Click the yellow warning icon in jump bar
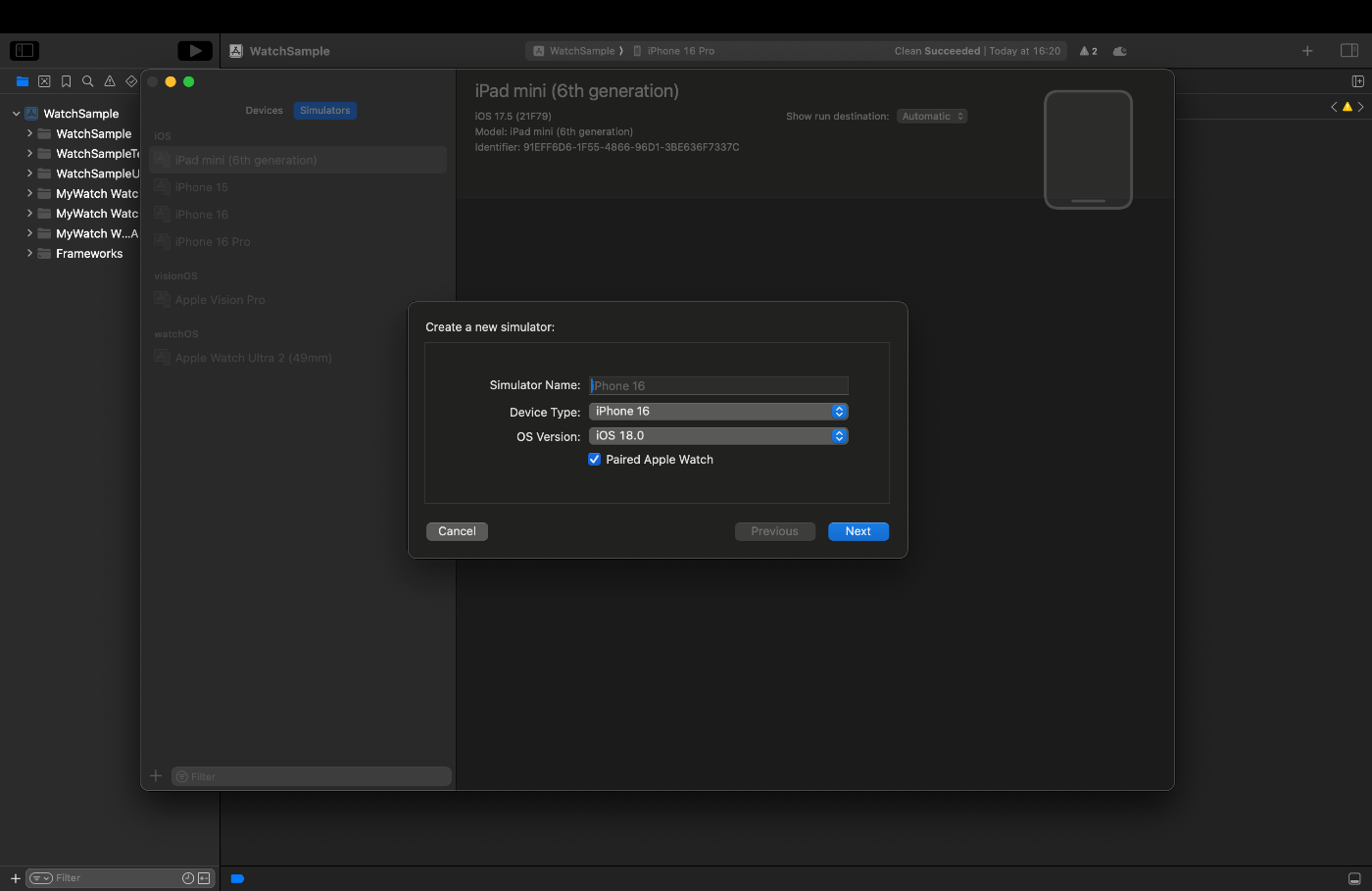 [1347, 107]
